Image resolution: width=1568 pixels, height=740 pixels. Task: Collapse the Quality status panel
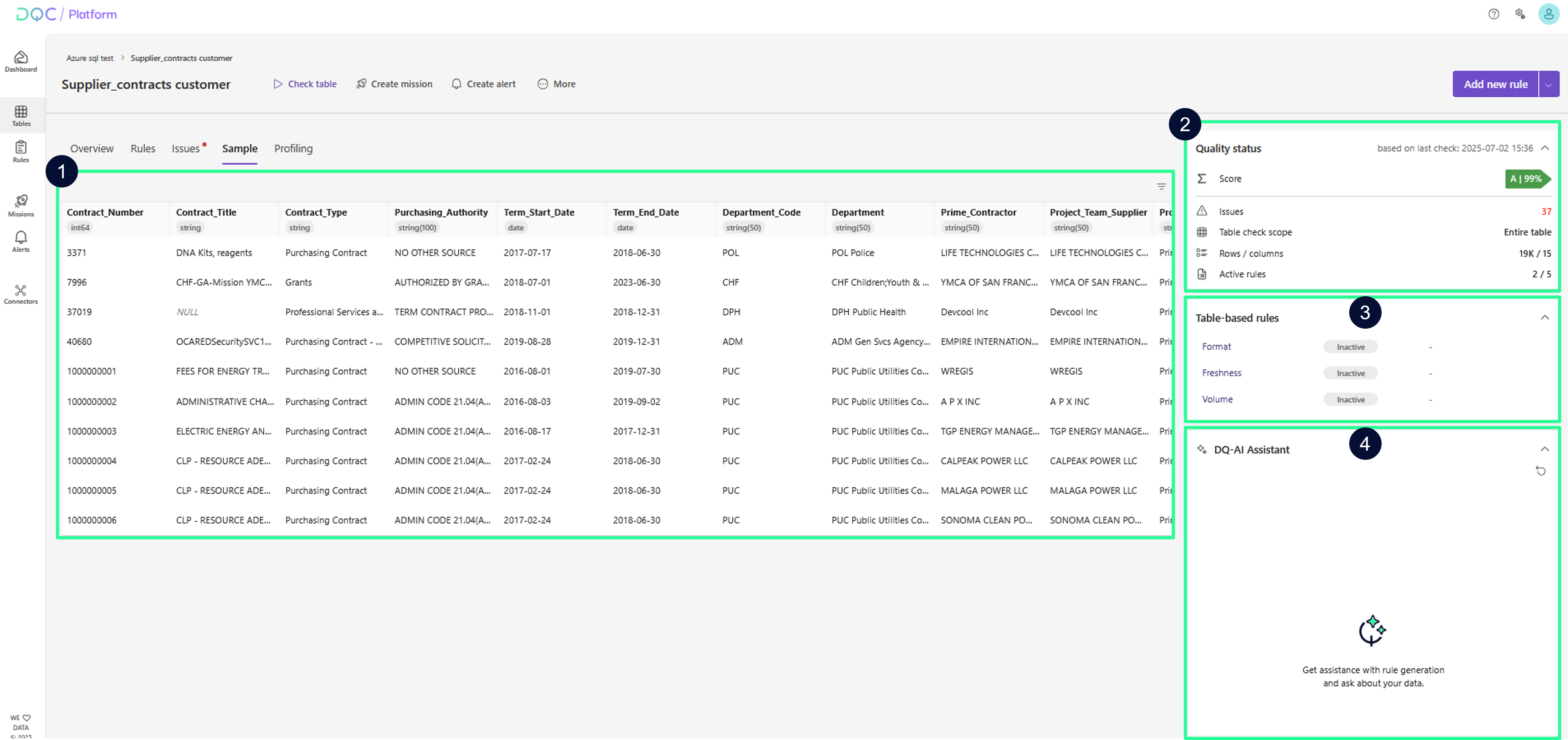point(1545,148)
